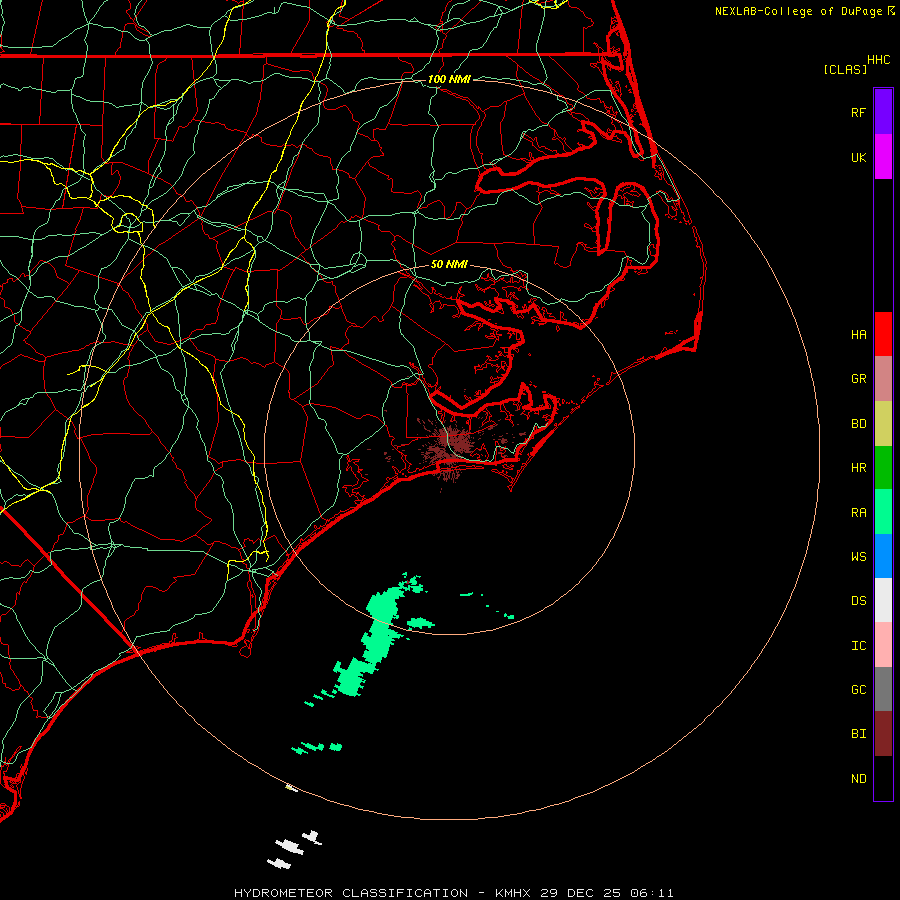Click the DS legend label

(x=858, y=601)
